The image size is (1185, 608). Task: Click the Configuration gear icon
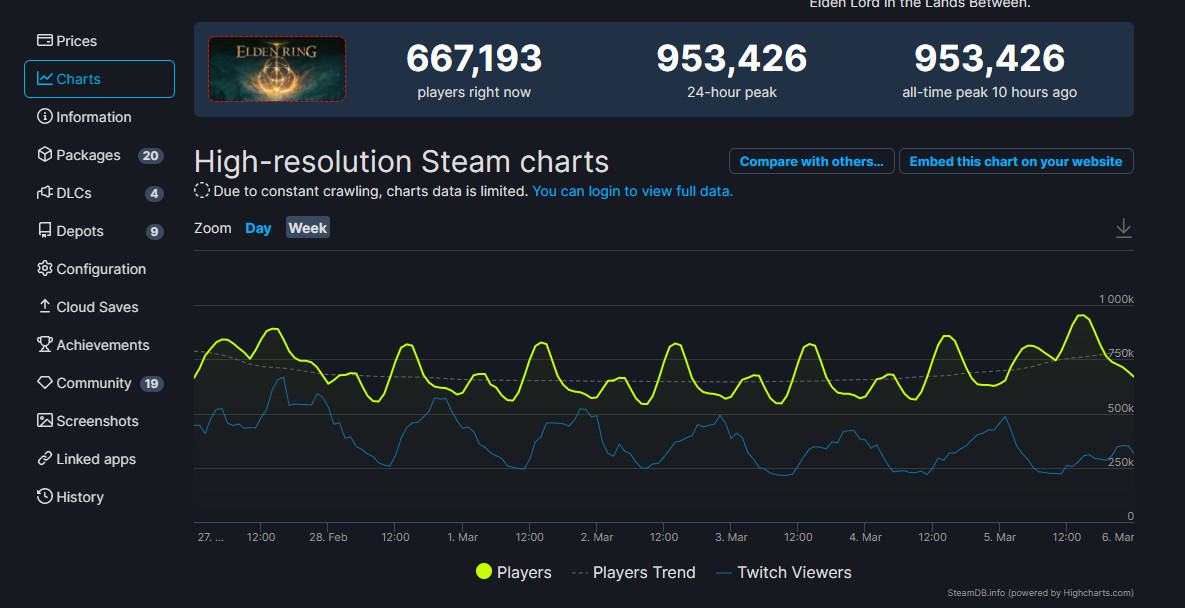tap(45, 269)
